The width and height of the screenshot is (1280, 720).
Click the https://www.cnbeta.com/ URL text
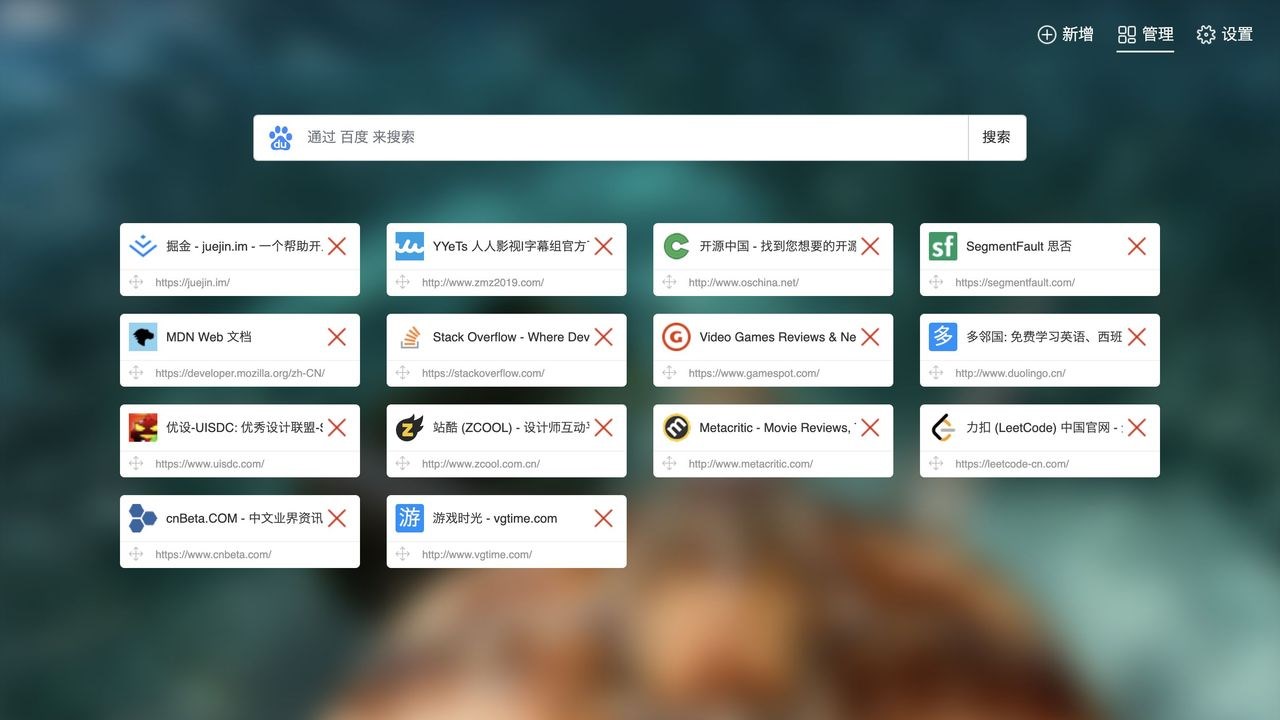213,555
